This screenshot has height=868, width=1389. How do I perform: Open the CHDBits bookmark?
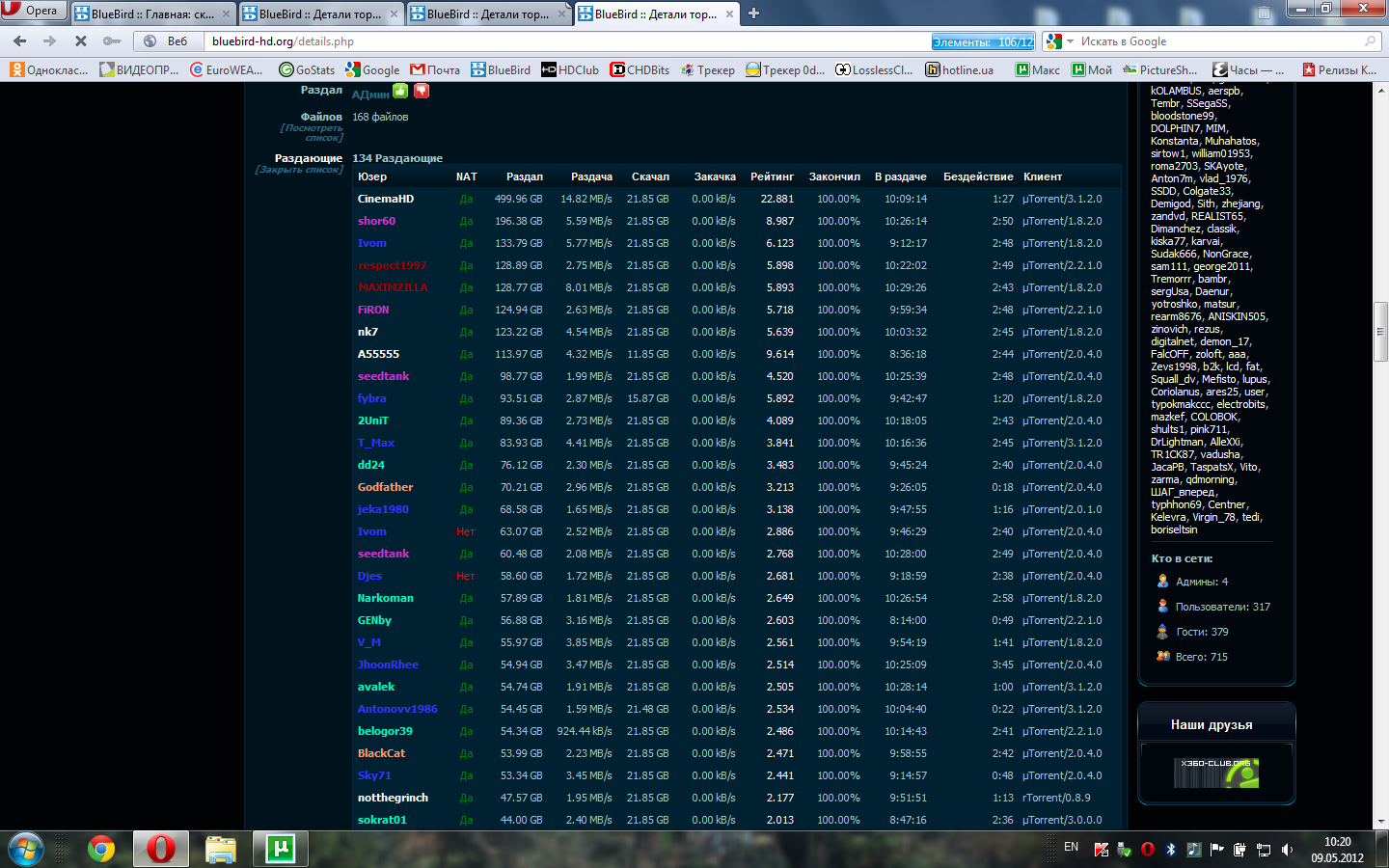[640, 69]
